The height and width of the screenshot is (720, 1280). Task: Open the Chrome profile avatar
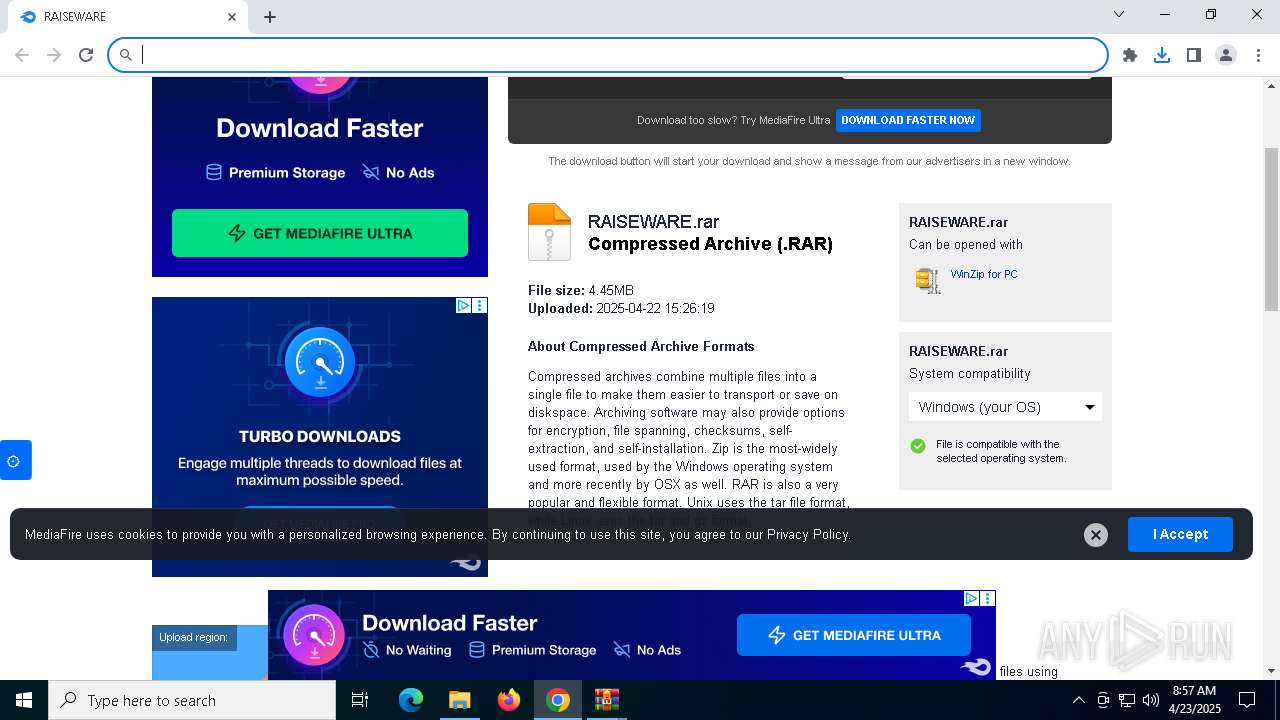pyautogui.click(x=1226, y=55)
